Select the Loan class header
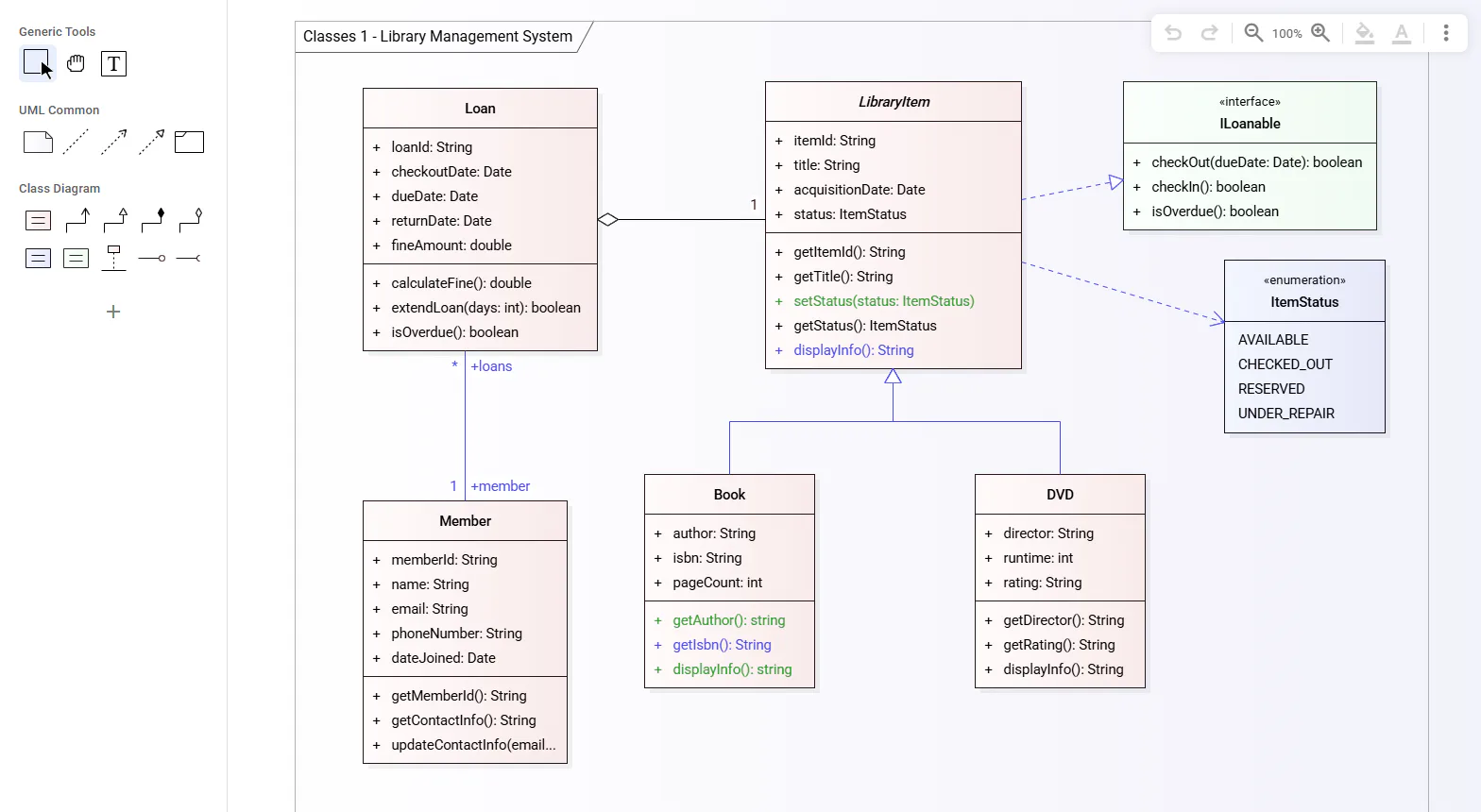1481x812 pixels. (x=480, y=109)
